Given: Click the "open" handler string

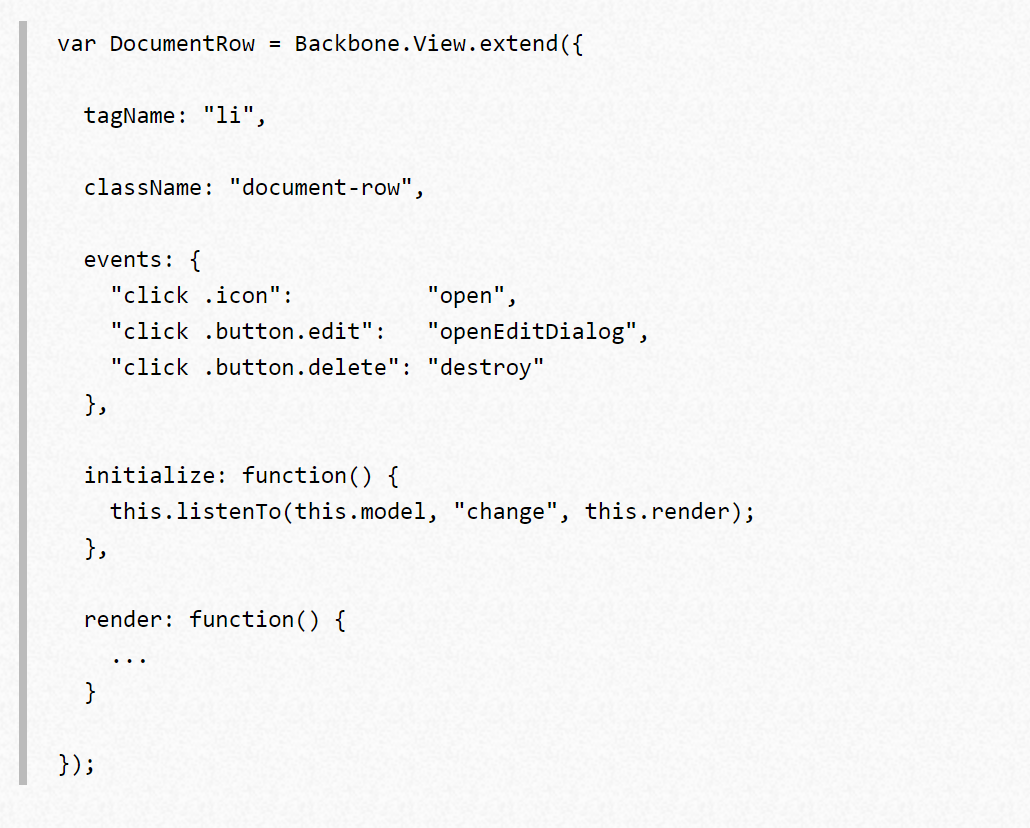Looking at the screenshot, I should [466, 296].
